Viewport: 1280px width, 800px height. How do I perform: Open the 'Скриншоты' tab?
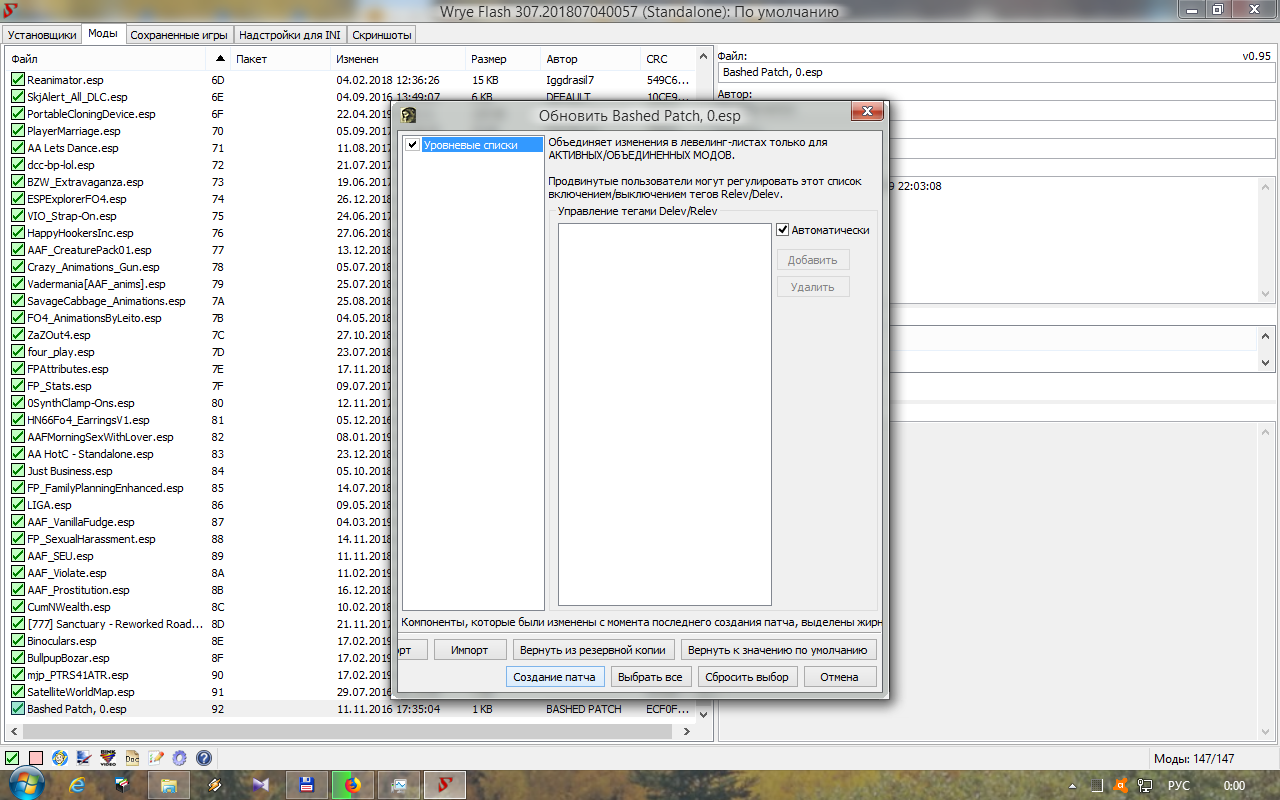tap(382, 35)
